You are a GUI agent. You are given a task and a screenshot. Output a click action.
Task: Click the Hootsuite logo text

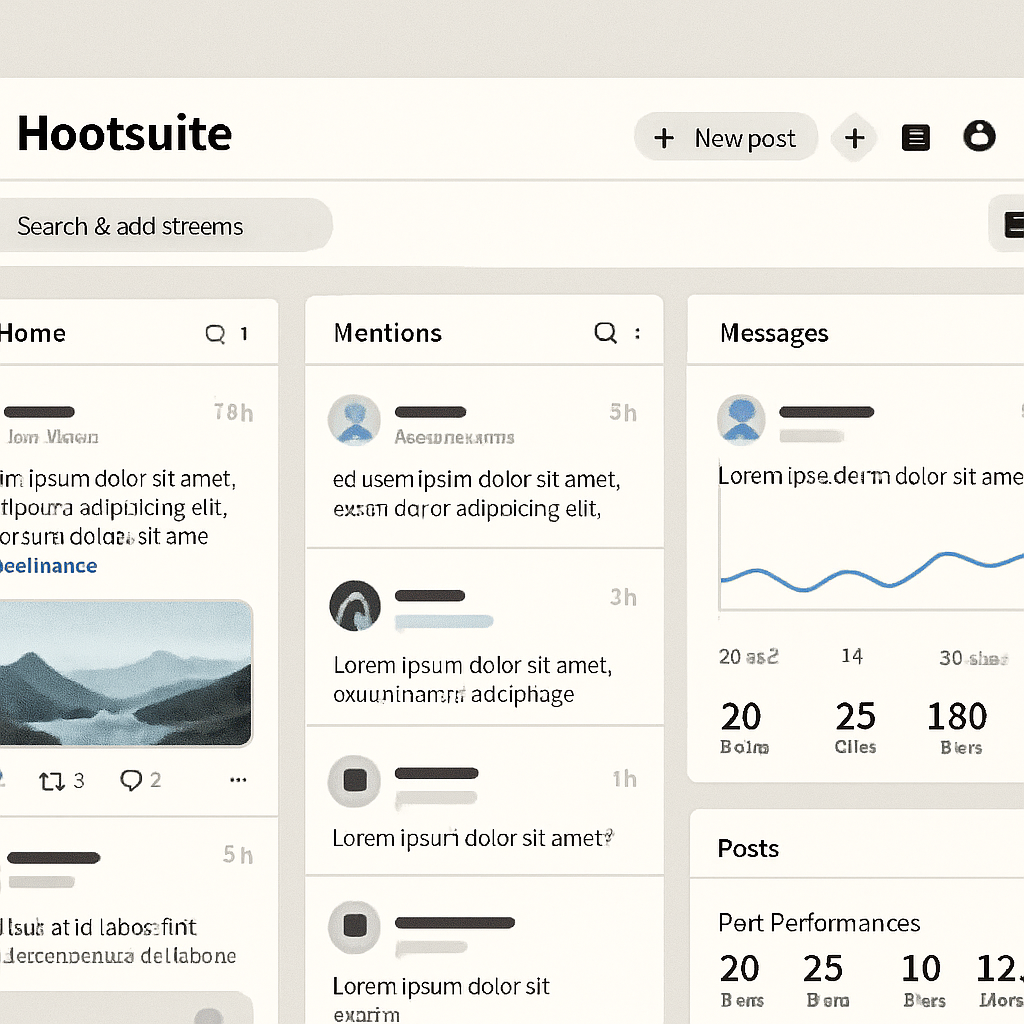pyautogui.click(x=125, y=134)
